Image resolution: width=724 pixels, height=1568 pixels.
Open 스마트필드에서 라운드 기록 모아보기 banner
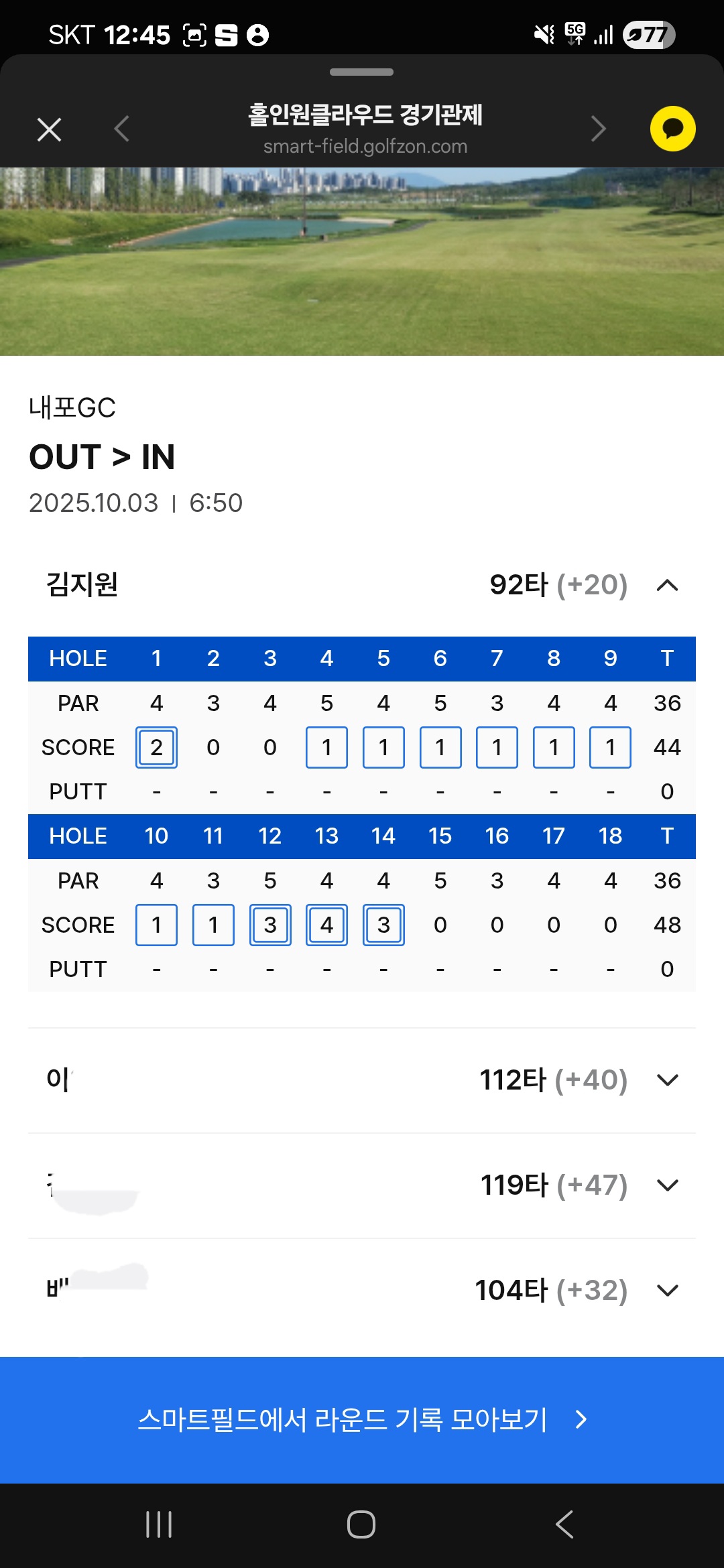(x=362, y=1419)
